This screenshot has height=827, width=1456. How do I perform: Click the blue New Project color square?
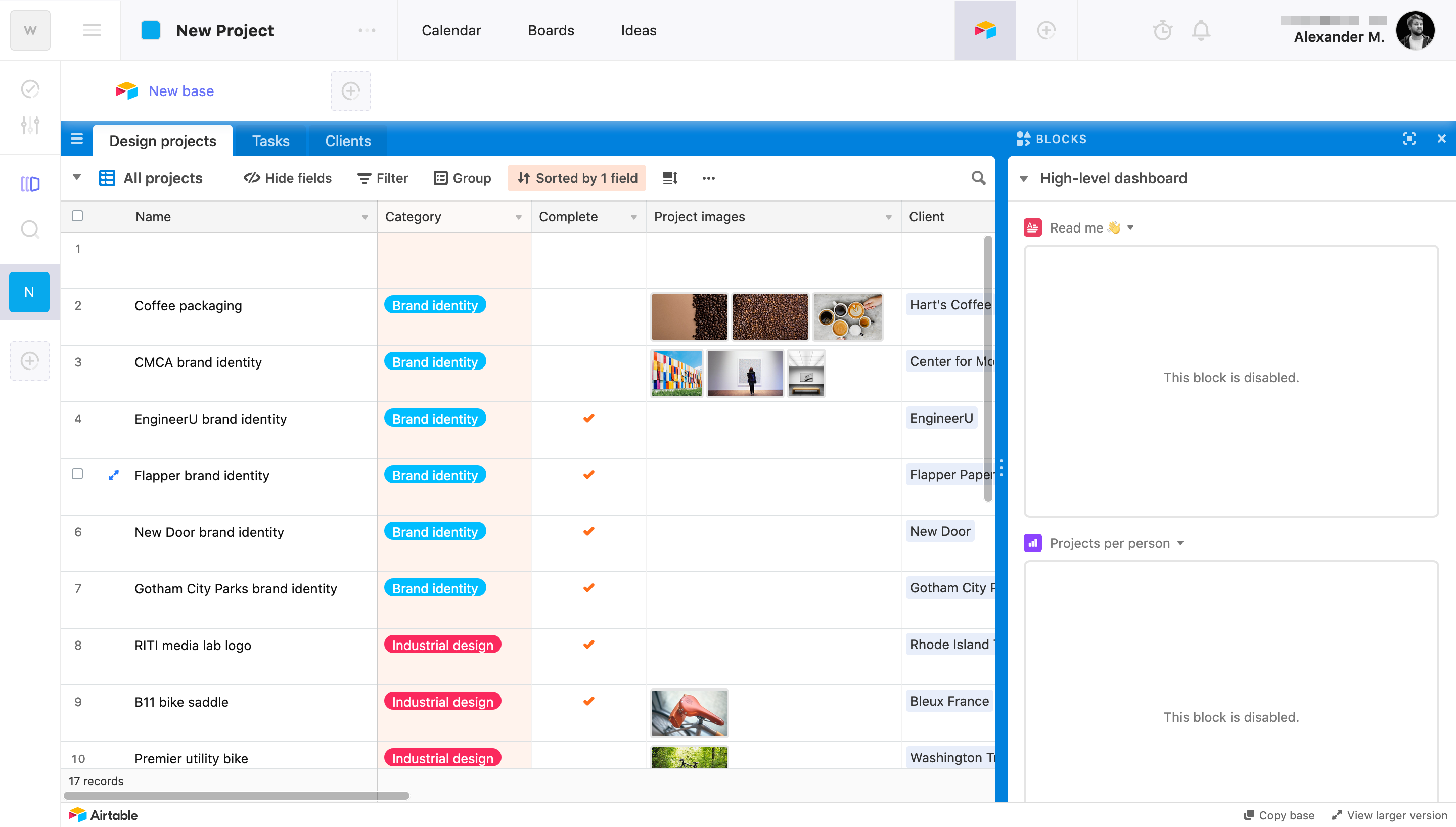pyautogui.click(x=151, y=31)
